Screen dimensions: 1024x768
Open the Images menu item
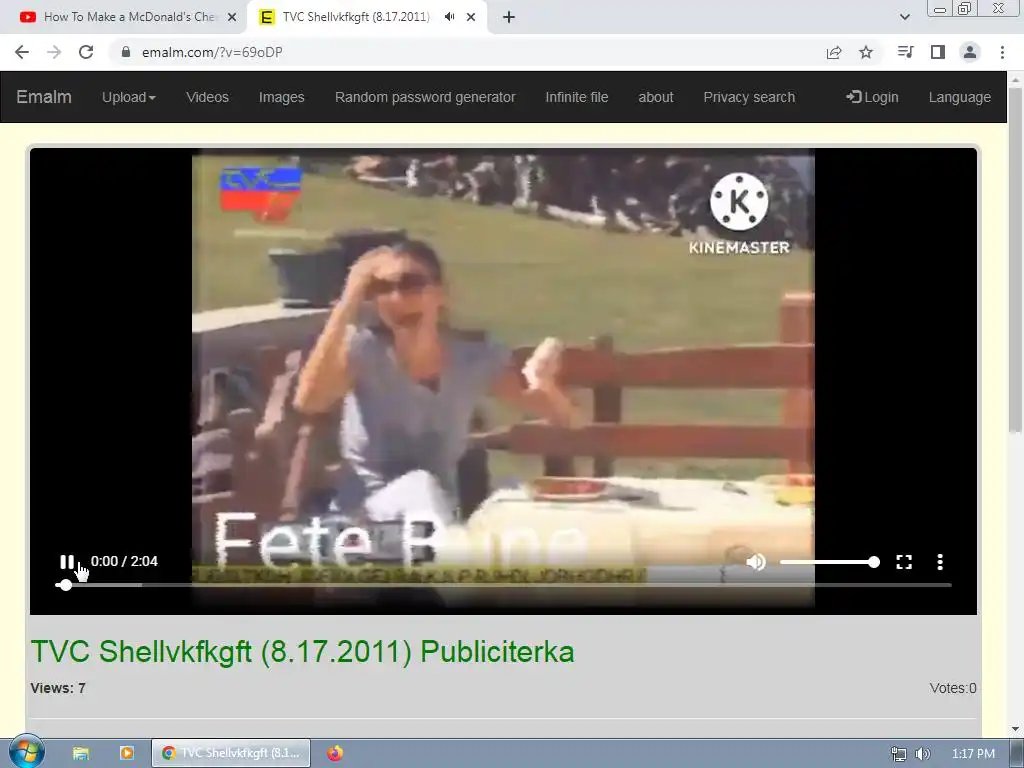(x=281, y=97)
